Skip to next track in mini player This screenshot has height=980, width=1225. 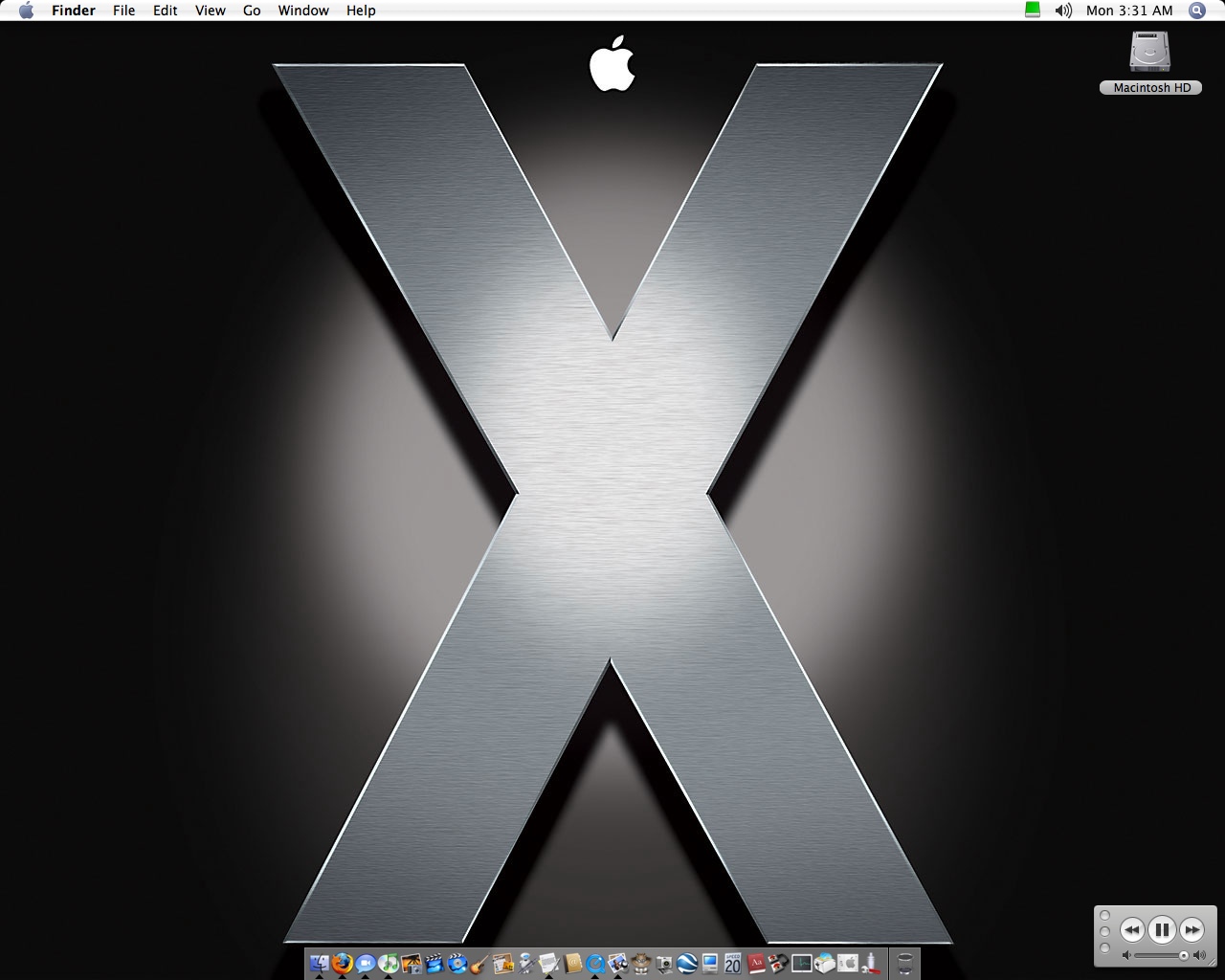point(1192,929)
